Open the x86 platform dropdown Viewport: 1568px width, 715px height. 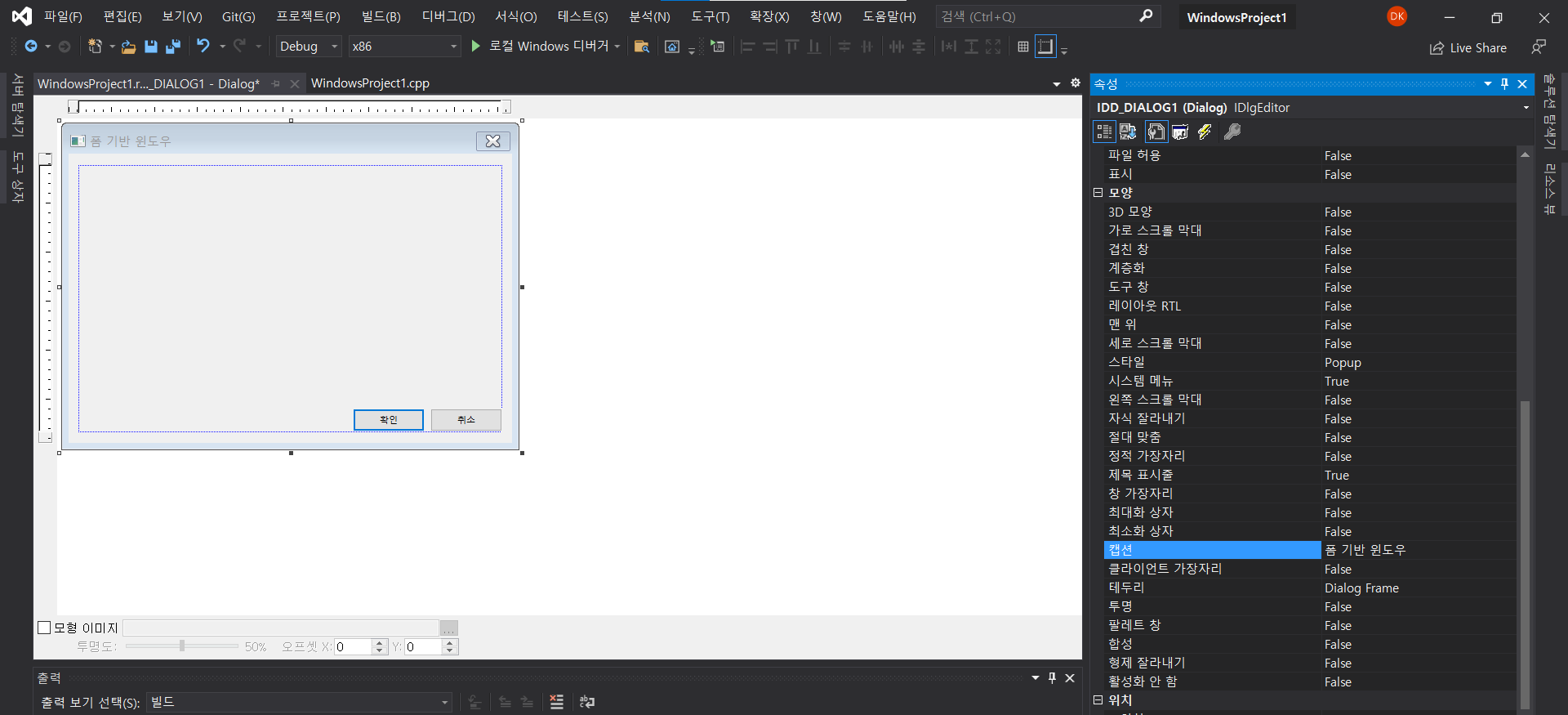(404, 47)
